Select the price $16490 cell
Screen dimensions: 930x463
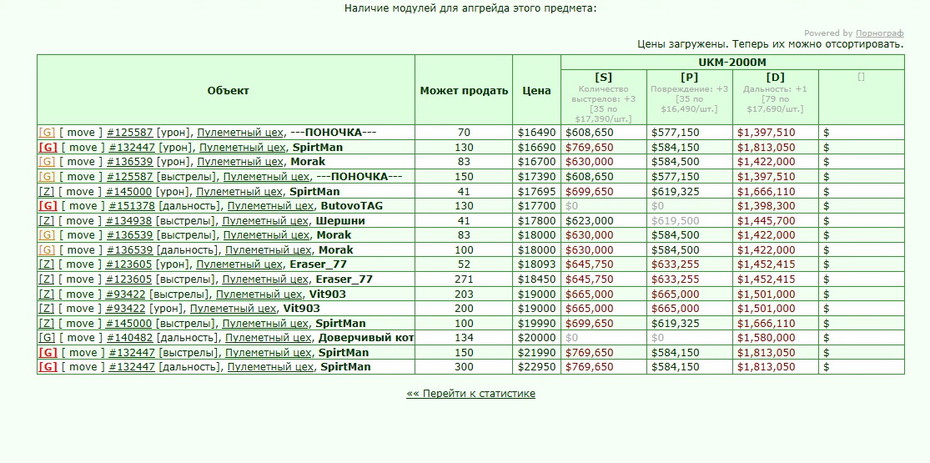537,132
